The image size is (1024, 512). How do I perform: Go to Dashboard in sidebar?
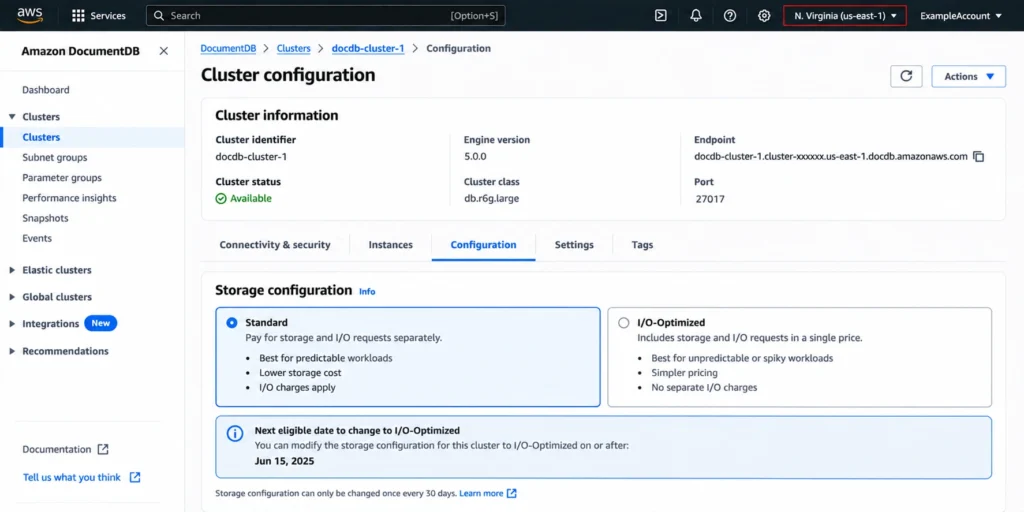(x=46, y=90)
